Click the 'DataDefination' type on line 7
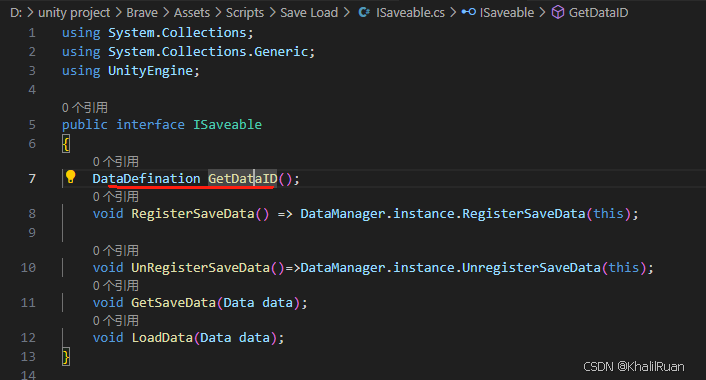Viewport: 706px width, 380px height. [x=146, y=179]
